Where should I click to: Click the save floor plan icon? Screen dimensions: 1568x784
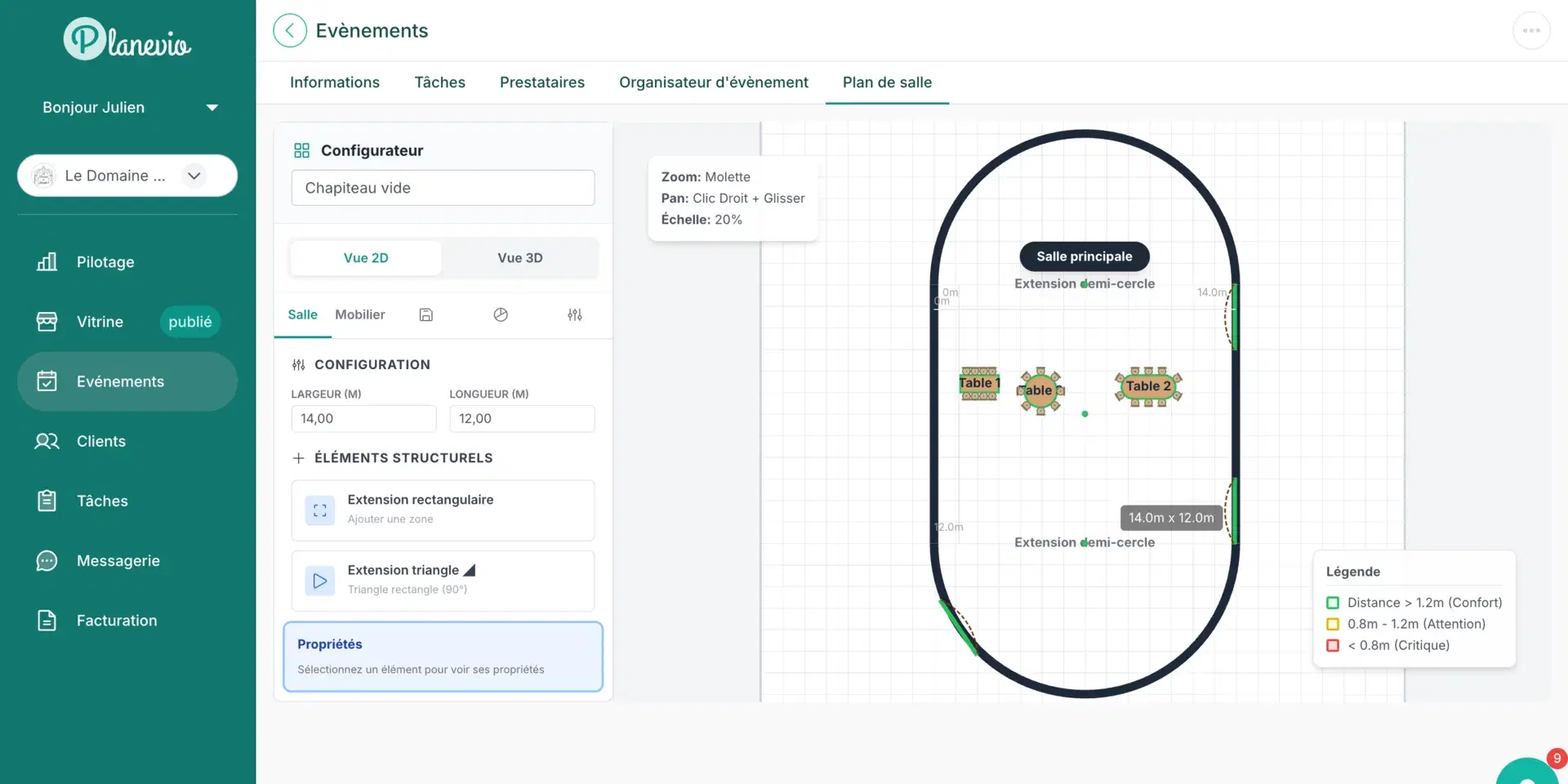(x=426, y=315)
